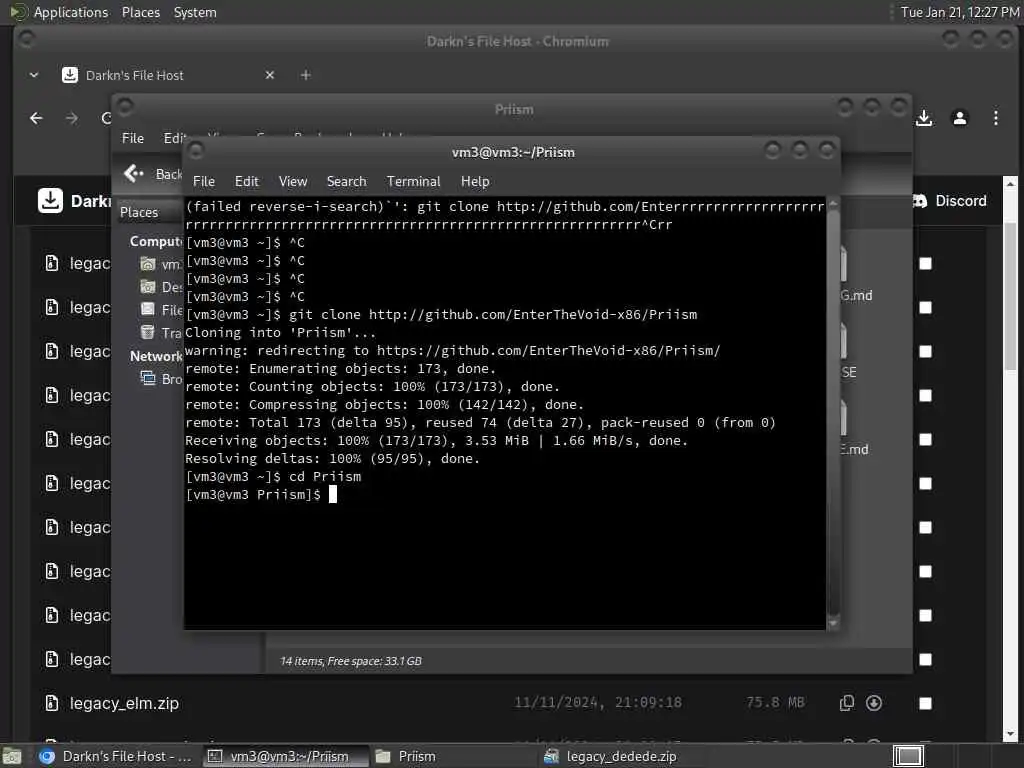Image resolution: width=1024 pixels, height=768 pixels.
Task: Open File menu in Priism file manager
Action: pos(133,138)
